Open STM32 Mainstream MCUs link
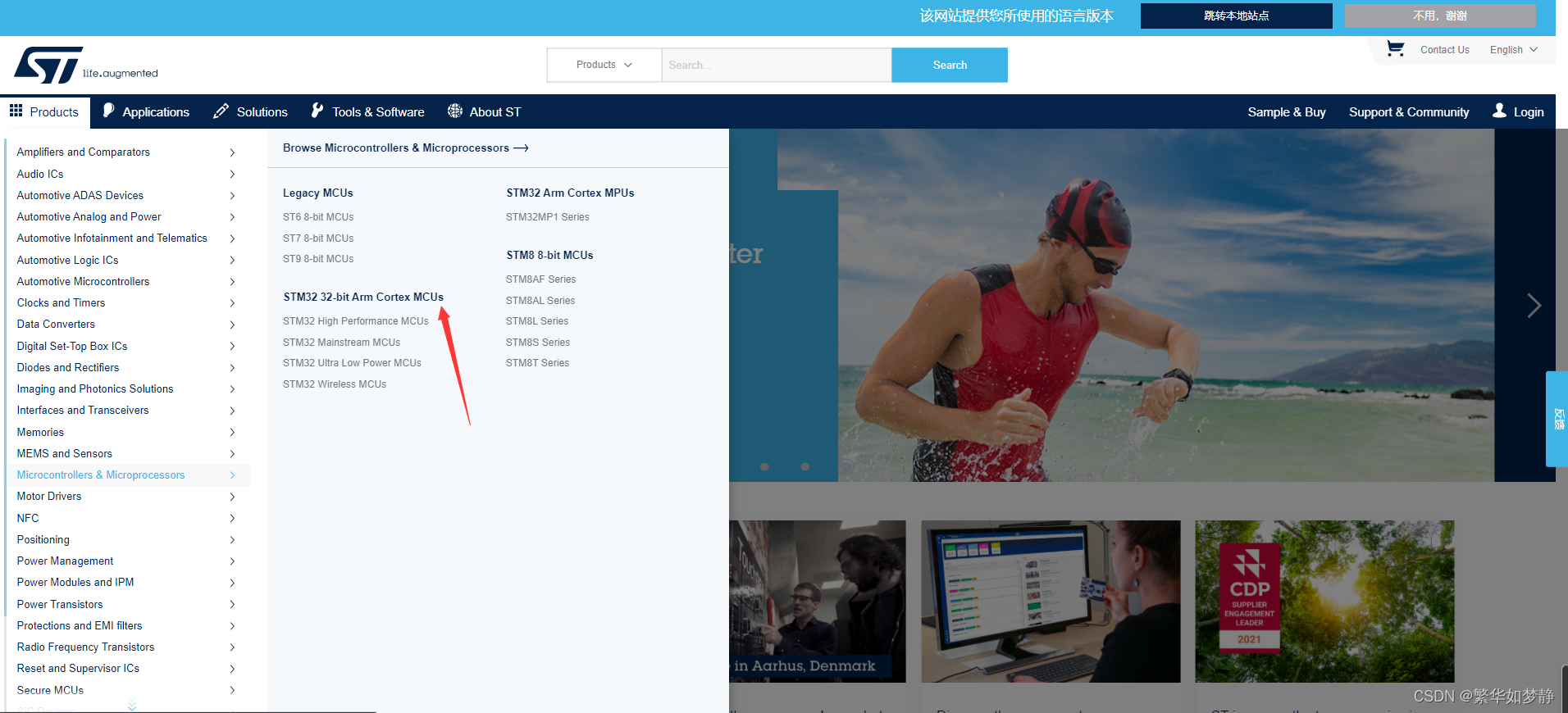 coord(341,343)
